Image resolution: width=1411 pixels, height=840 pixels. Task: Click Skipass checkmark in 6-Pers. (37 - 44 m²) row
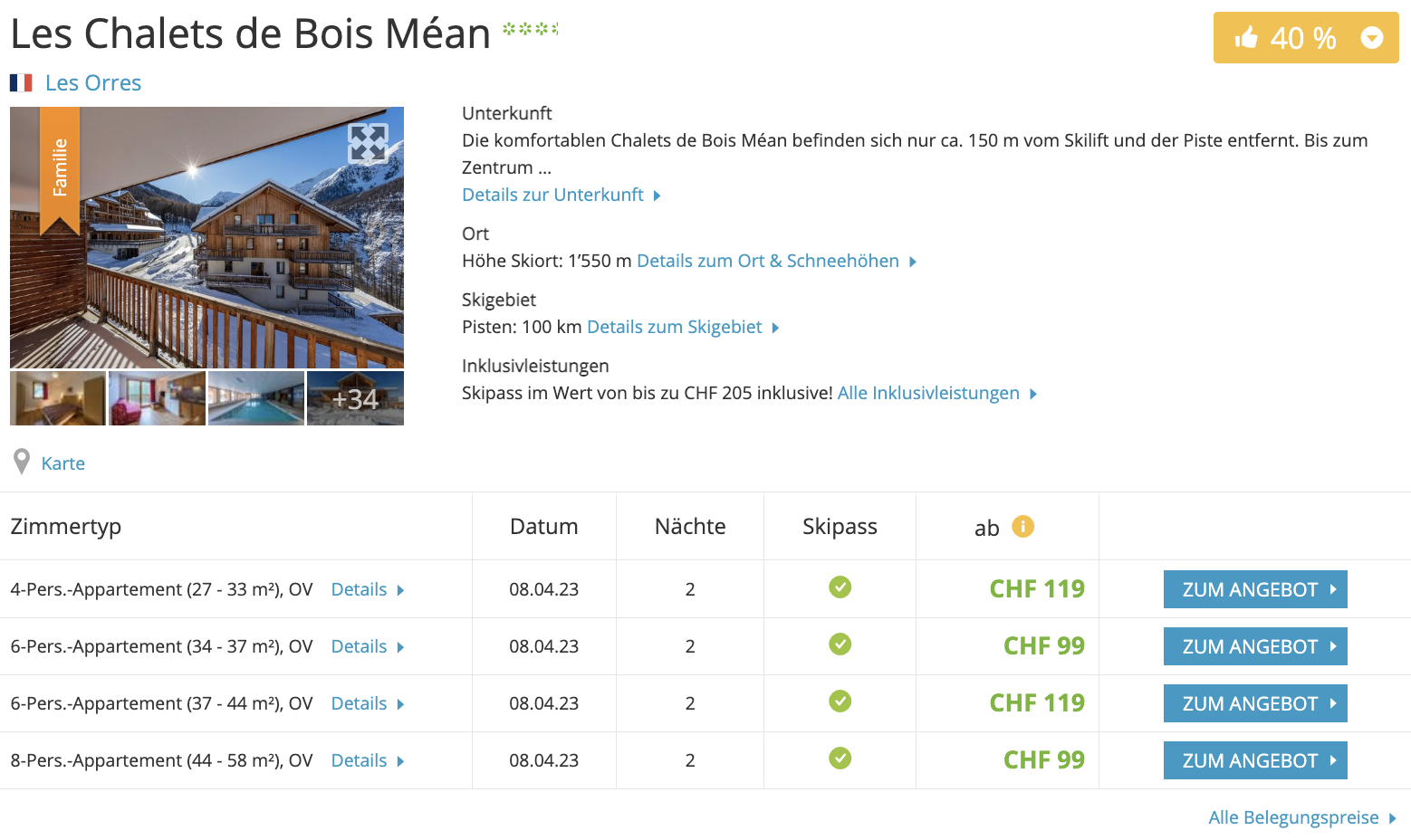pyautogui.click(x=840, y=702)
